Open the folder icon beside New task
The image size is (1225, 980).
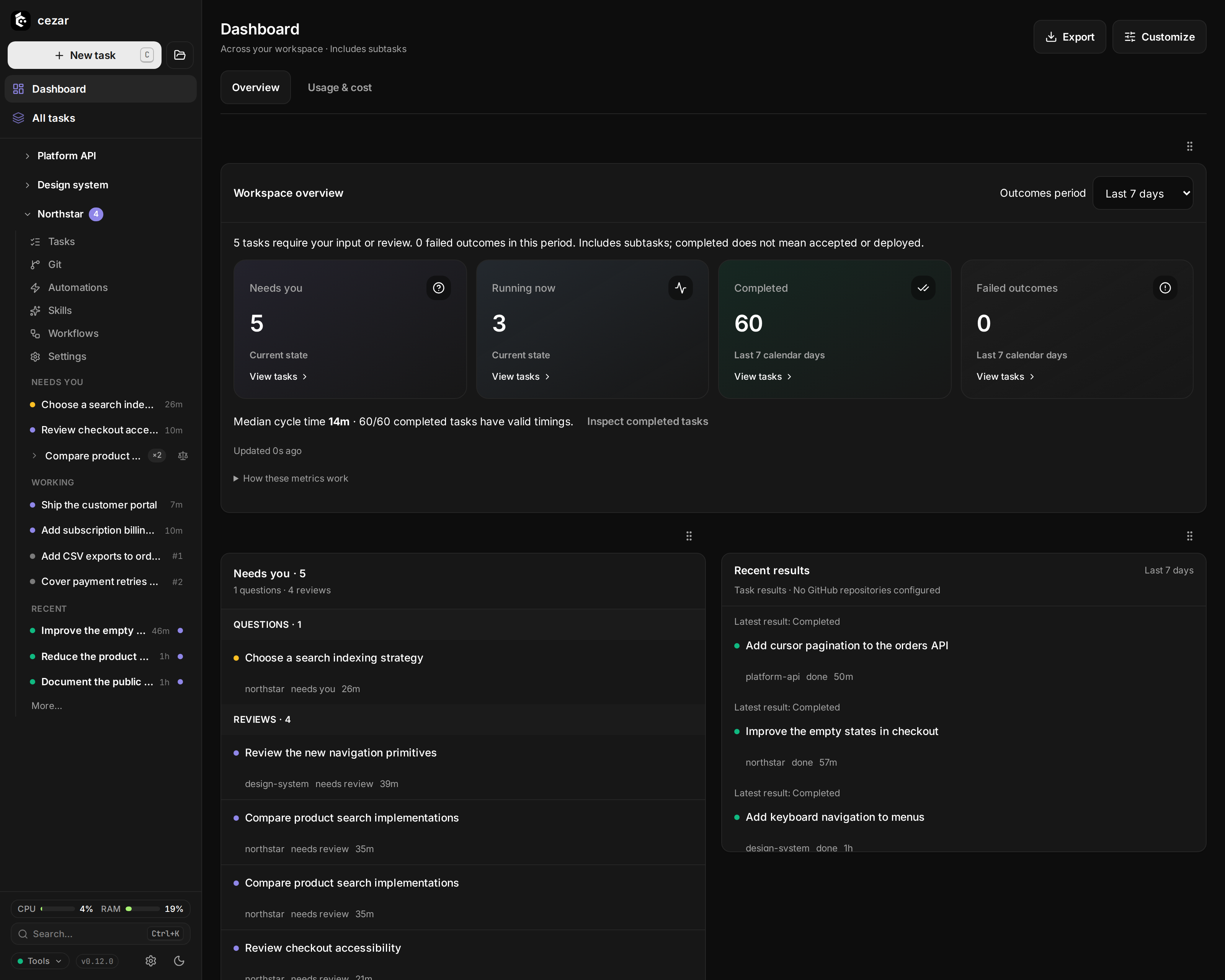click(x=180, y=55)
